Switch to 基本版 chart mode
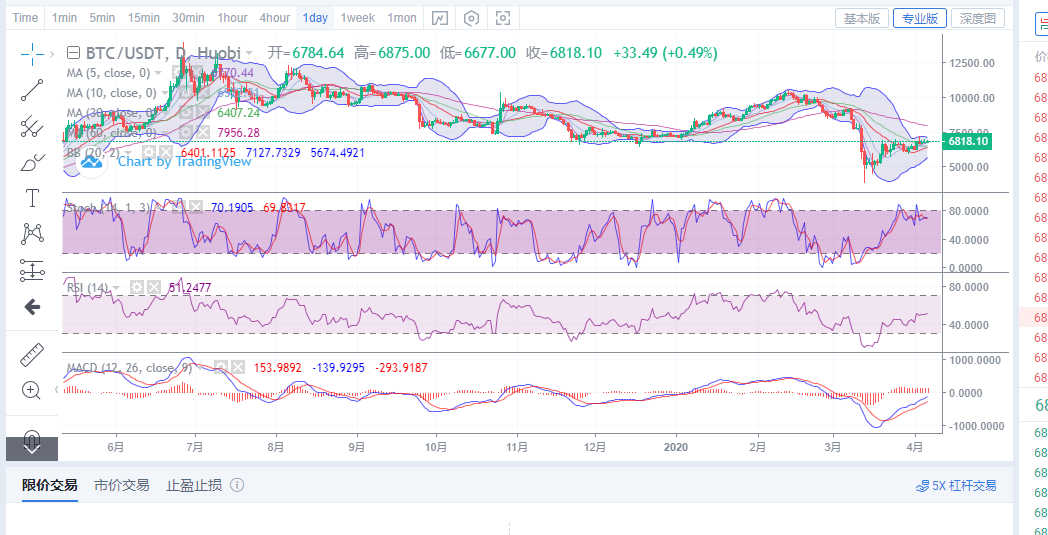 click(862, 18)
